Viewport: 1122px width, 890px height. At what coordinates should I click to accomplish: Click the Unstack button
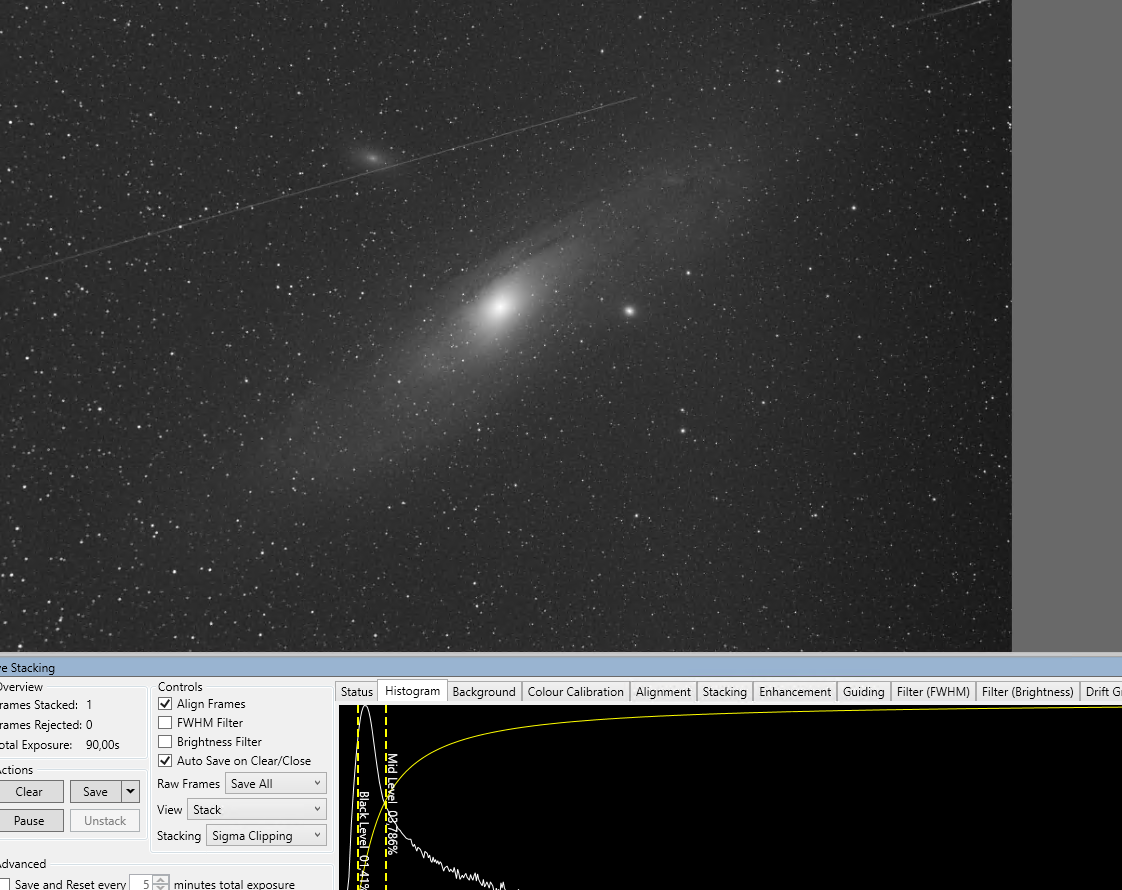point(104,821)
